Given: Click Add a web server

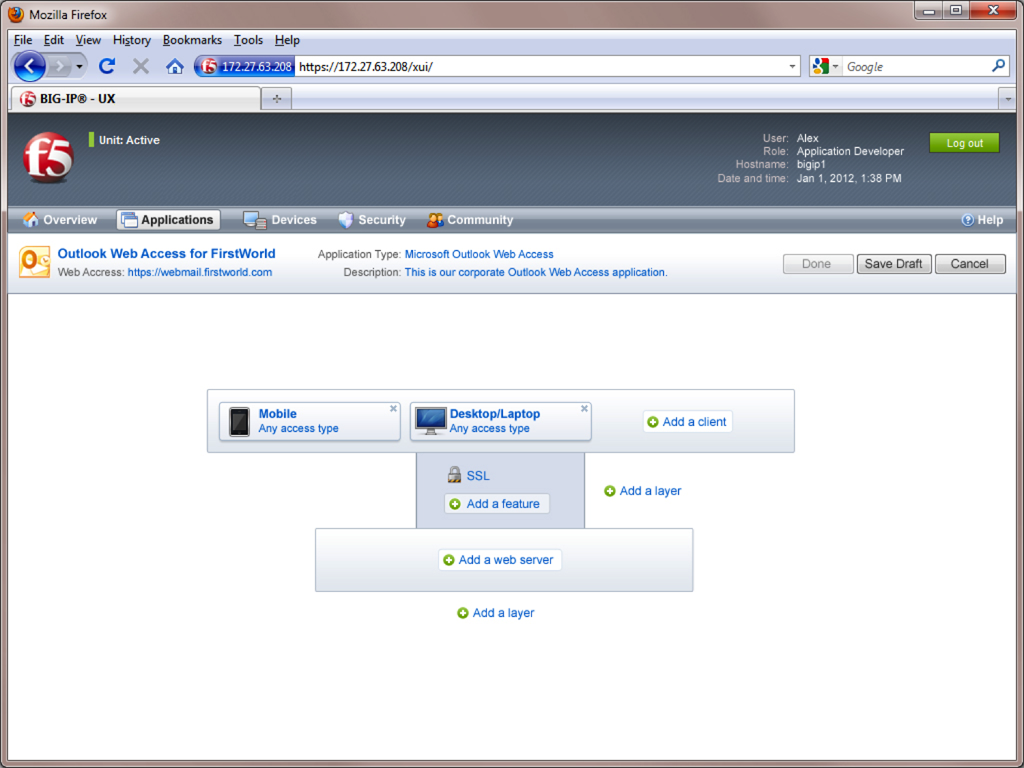Looking at the screenshot, I should (x=499, y=560).
